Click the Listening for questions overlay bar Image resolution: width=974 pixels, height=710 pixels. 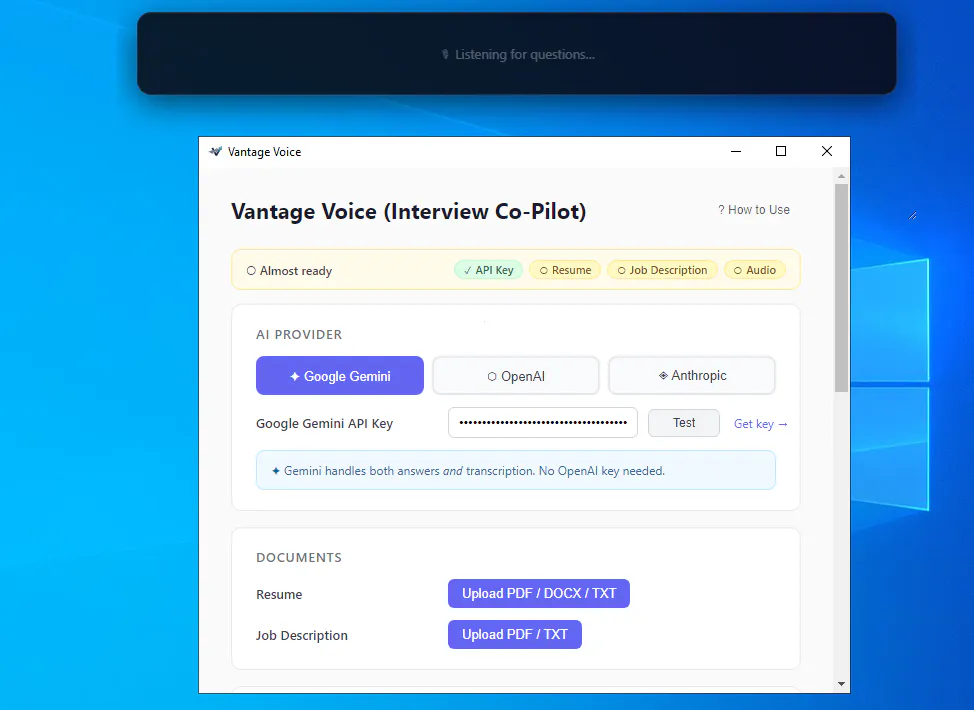point(517,54)
